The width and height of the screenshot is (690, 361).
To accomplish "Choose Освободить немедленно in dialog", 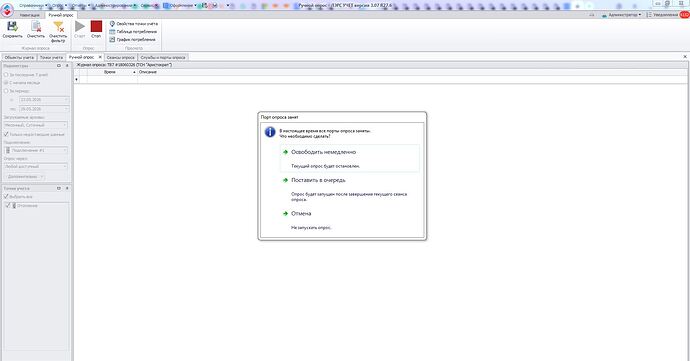I will 349,158.
